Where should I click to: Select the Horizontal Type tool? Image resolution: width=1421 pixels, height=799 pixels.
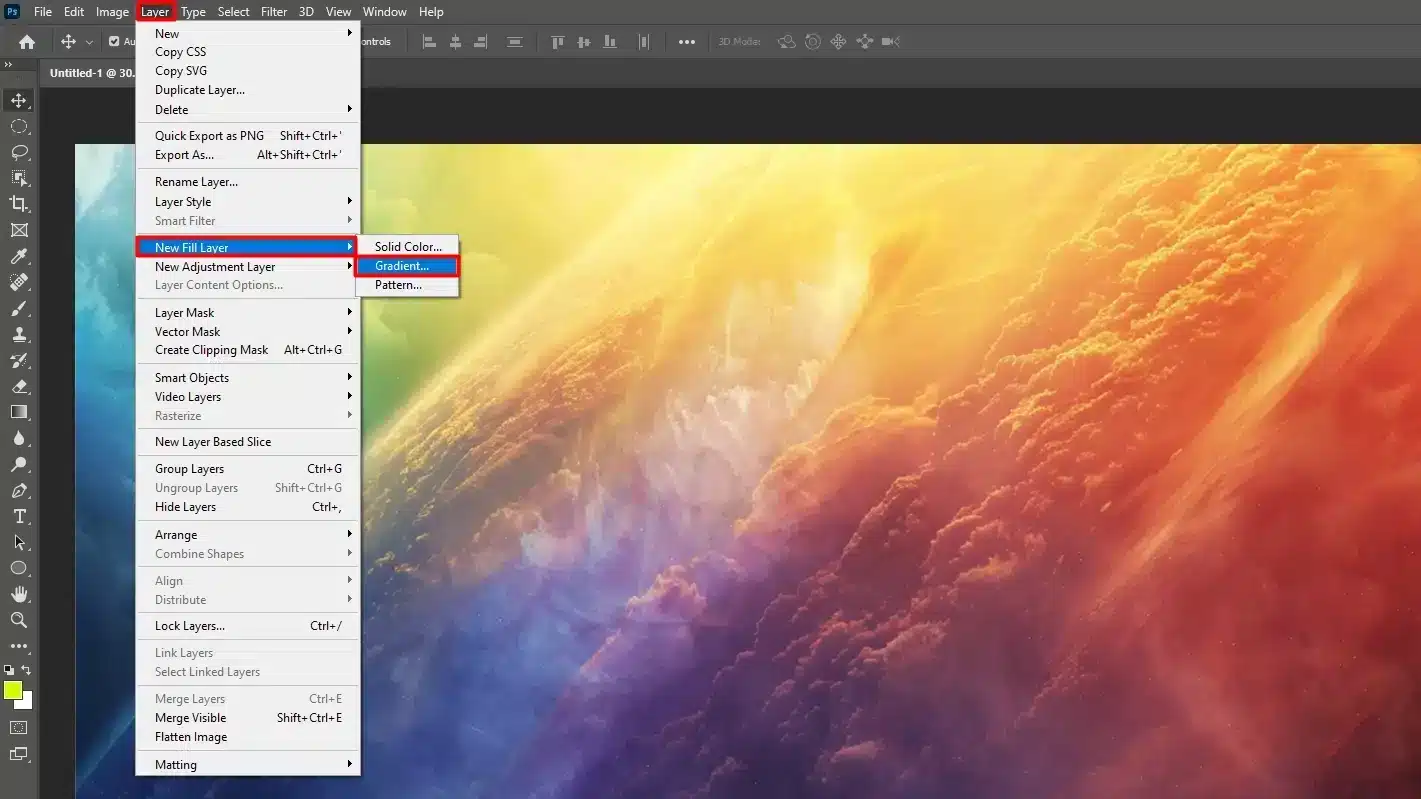click(x=19, y=516)
